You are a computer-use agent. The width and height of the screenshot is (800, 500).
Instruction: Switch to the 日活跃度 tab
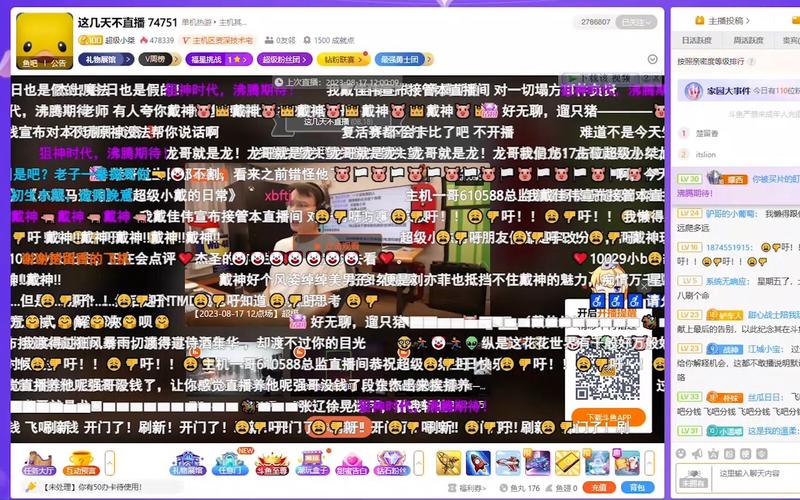click(697, 40)
